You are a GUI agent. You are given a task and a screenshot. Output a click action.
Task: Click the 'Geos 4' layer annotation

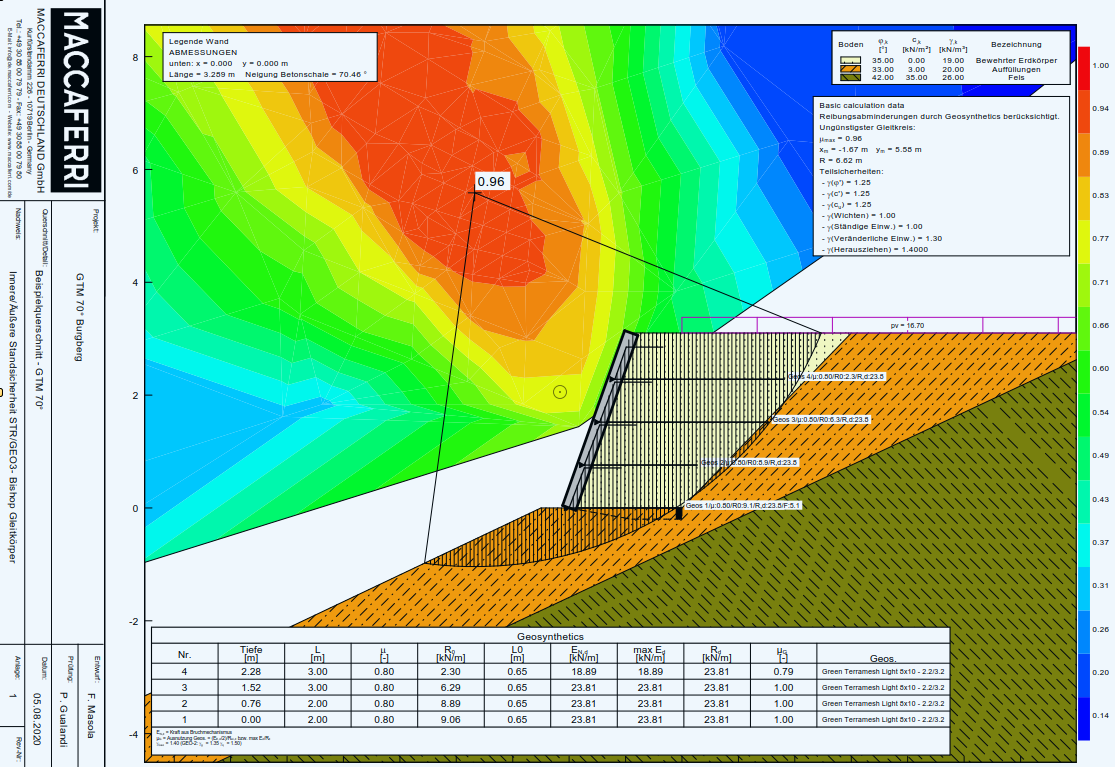coord(836,377)
